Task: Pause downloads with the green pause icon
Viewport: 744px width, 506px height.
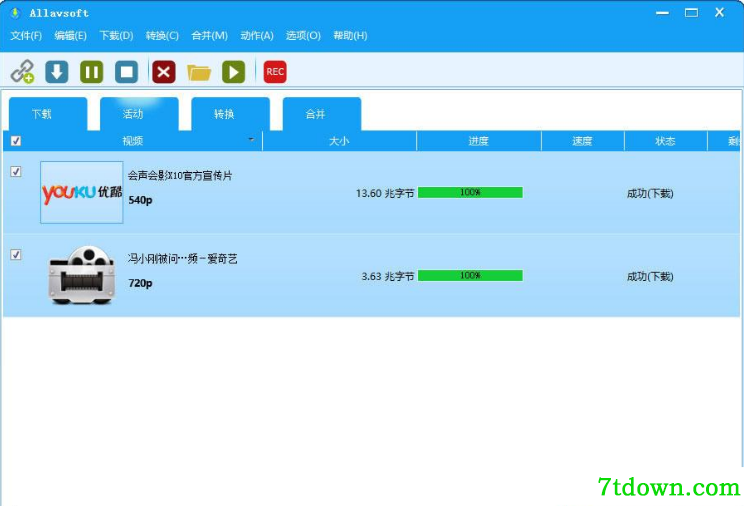Action: [92, 72]
